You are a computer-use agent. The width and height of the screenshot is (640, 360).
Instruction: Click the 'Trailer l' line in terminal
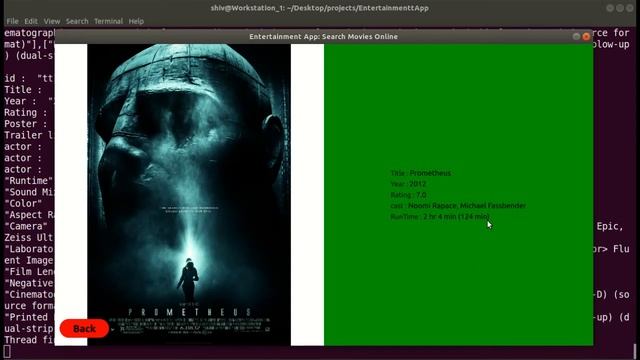(x=29, y=135)
